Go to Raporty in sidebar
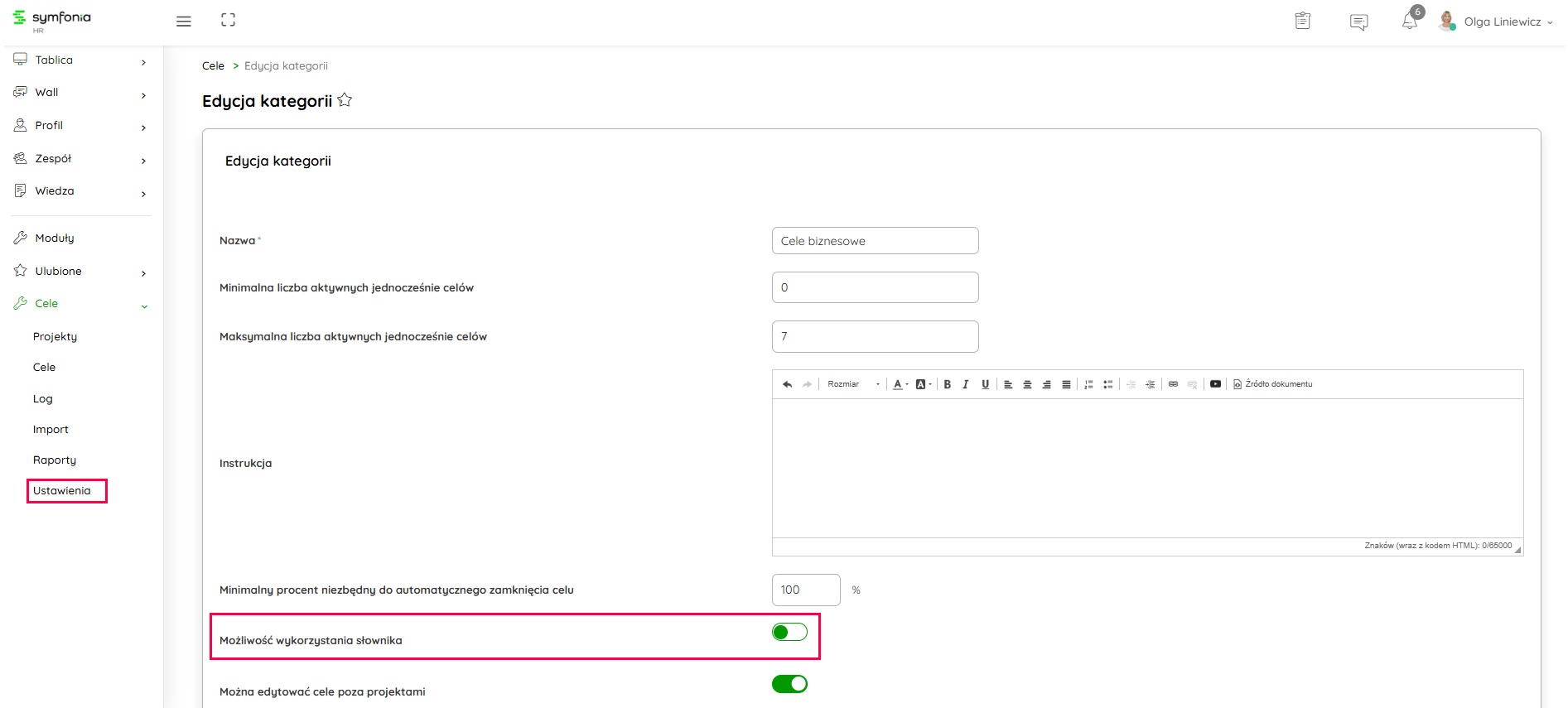Viewport: 1568px width, 708px height. click(55, 460)
